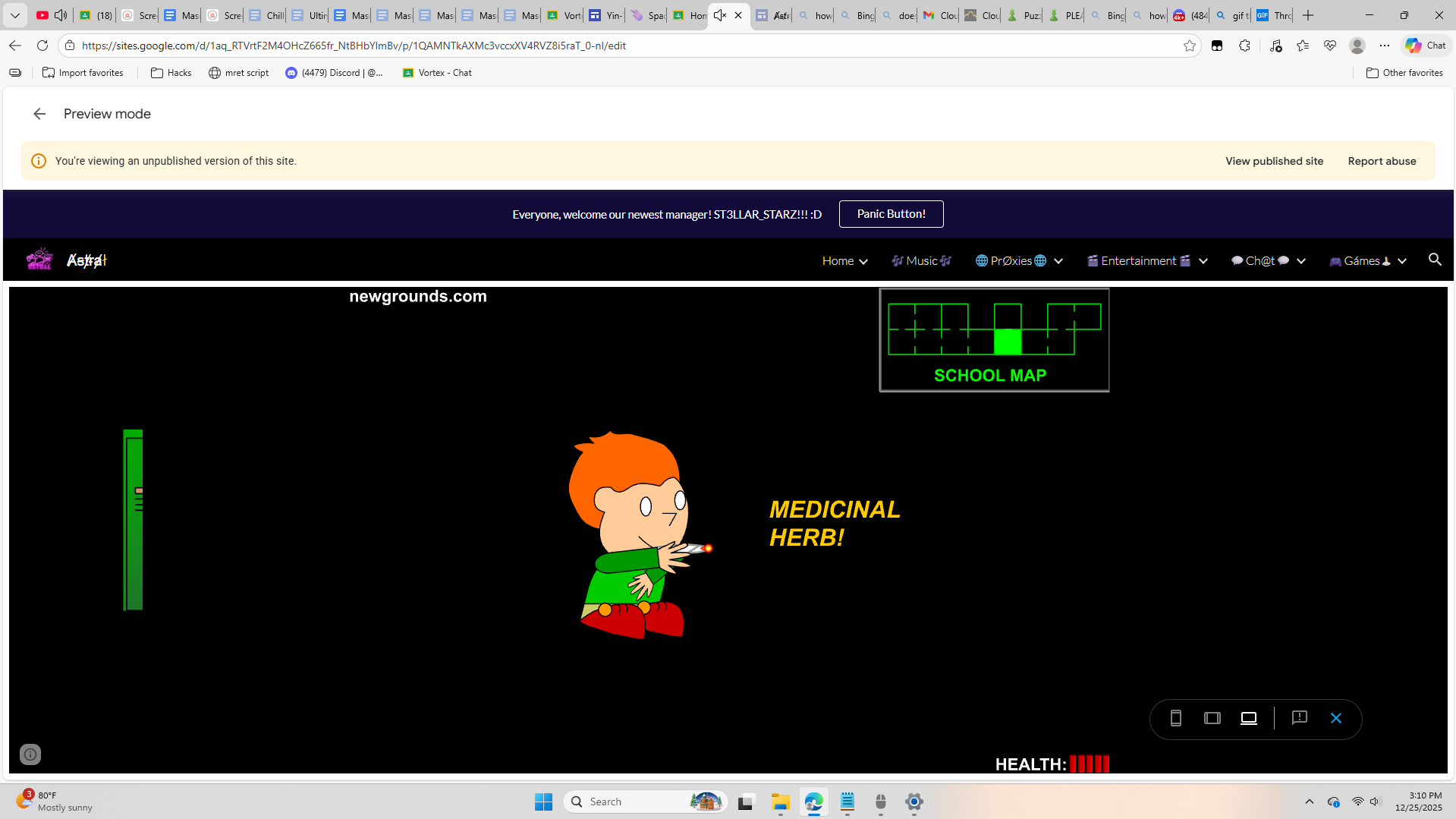Go back in browser history
Screen dimensions: 1456x819
(15, 46)
